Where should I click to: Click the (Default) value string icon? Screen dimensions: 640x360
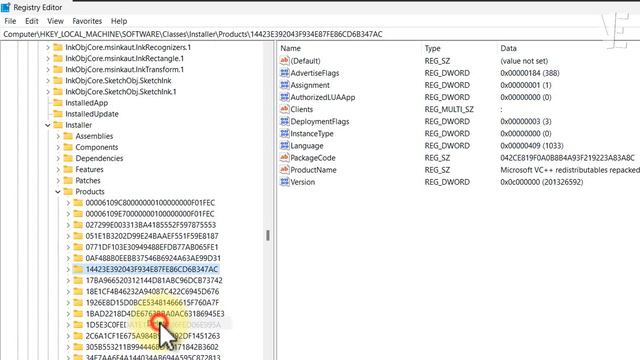pyautogui.click(x=284, y=61)
